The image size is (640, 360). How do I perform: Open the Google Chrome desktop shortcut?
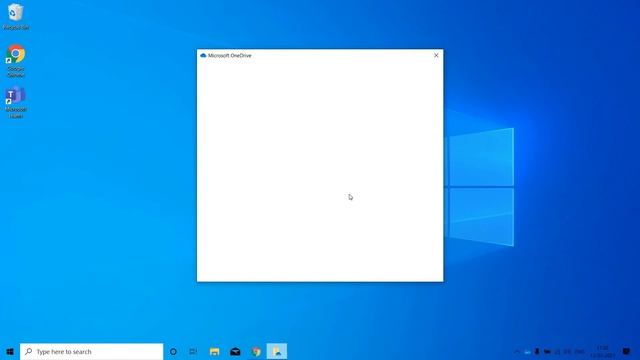tap(16, 60)
